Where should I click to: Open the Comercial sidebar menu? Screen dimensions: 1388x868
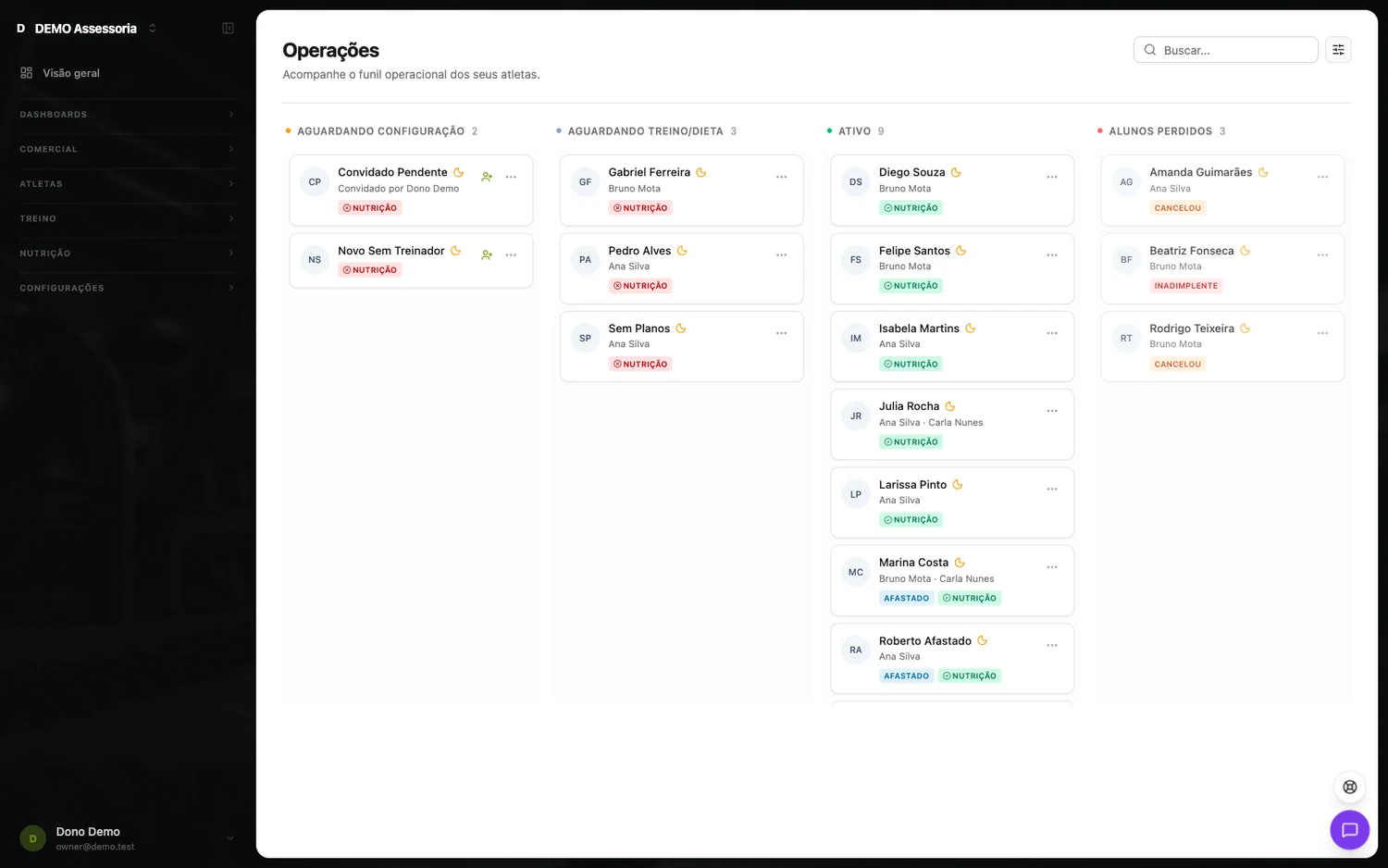click(127, 149)
